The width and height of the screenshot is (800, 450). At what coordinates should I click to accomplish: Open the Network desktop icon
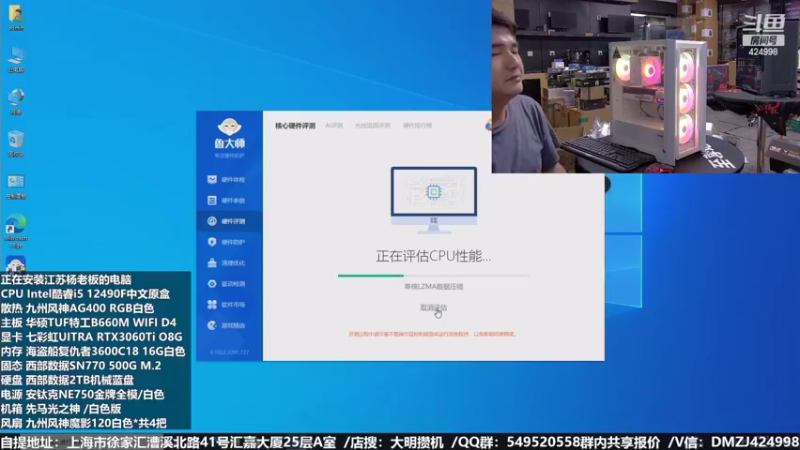[x=16, y=102]
